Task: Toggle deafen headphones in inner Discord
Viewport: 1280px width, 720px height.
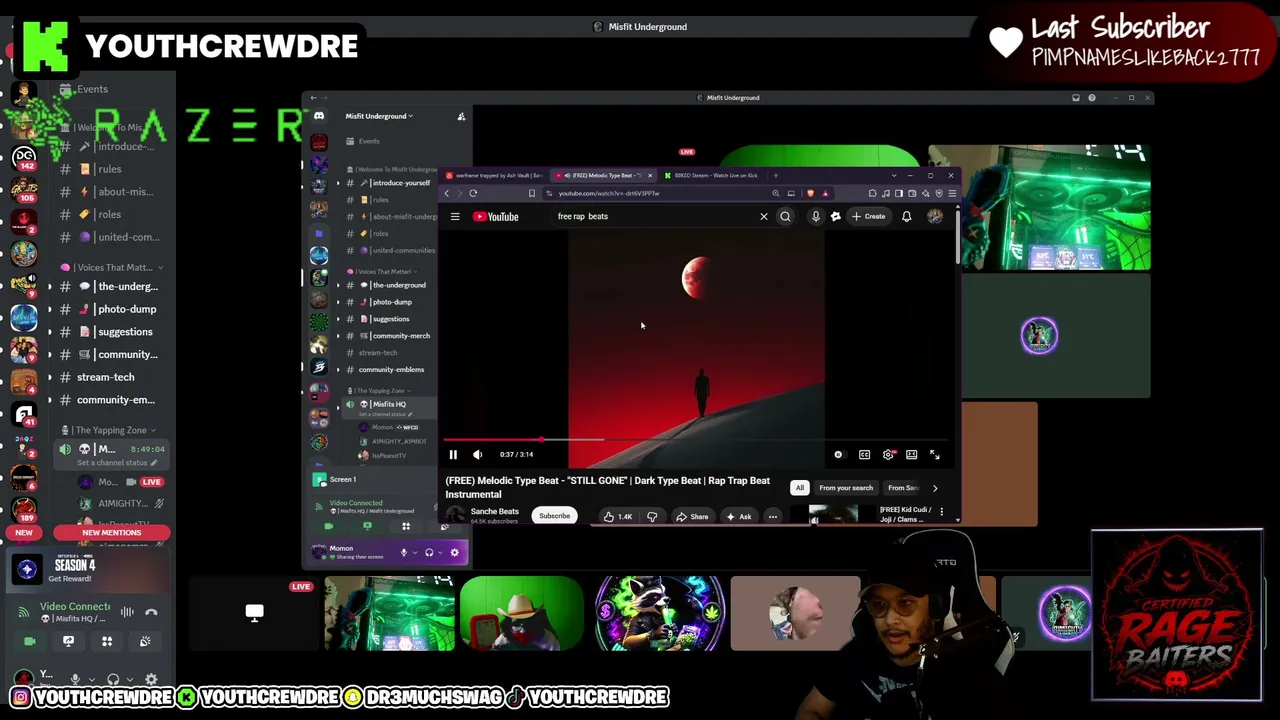Action: click(x=429, y=552)
